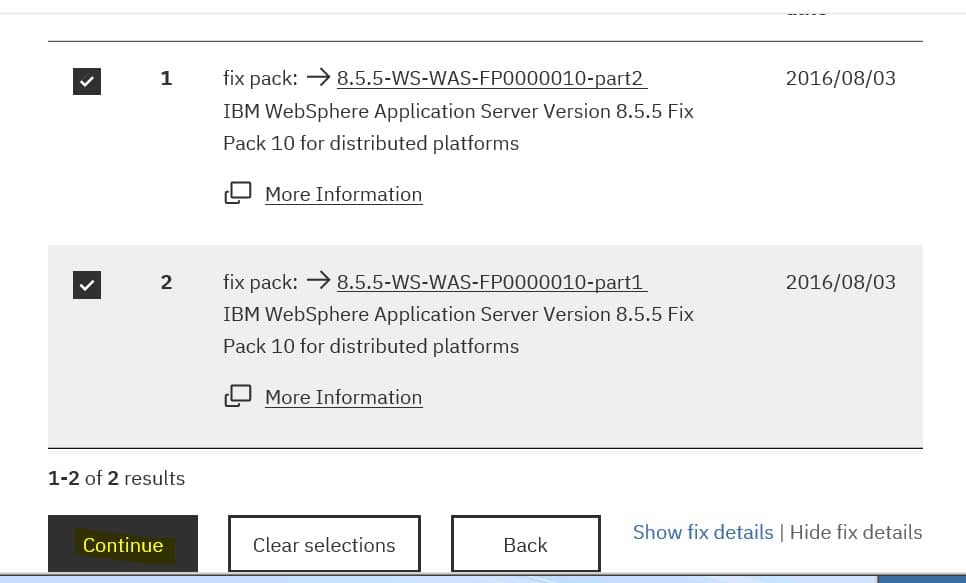Image resolution: width=966 pixels, height=583 pixels.
Task: Open More Information for fix pack part1
Action: tap(344, 398)
